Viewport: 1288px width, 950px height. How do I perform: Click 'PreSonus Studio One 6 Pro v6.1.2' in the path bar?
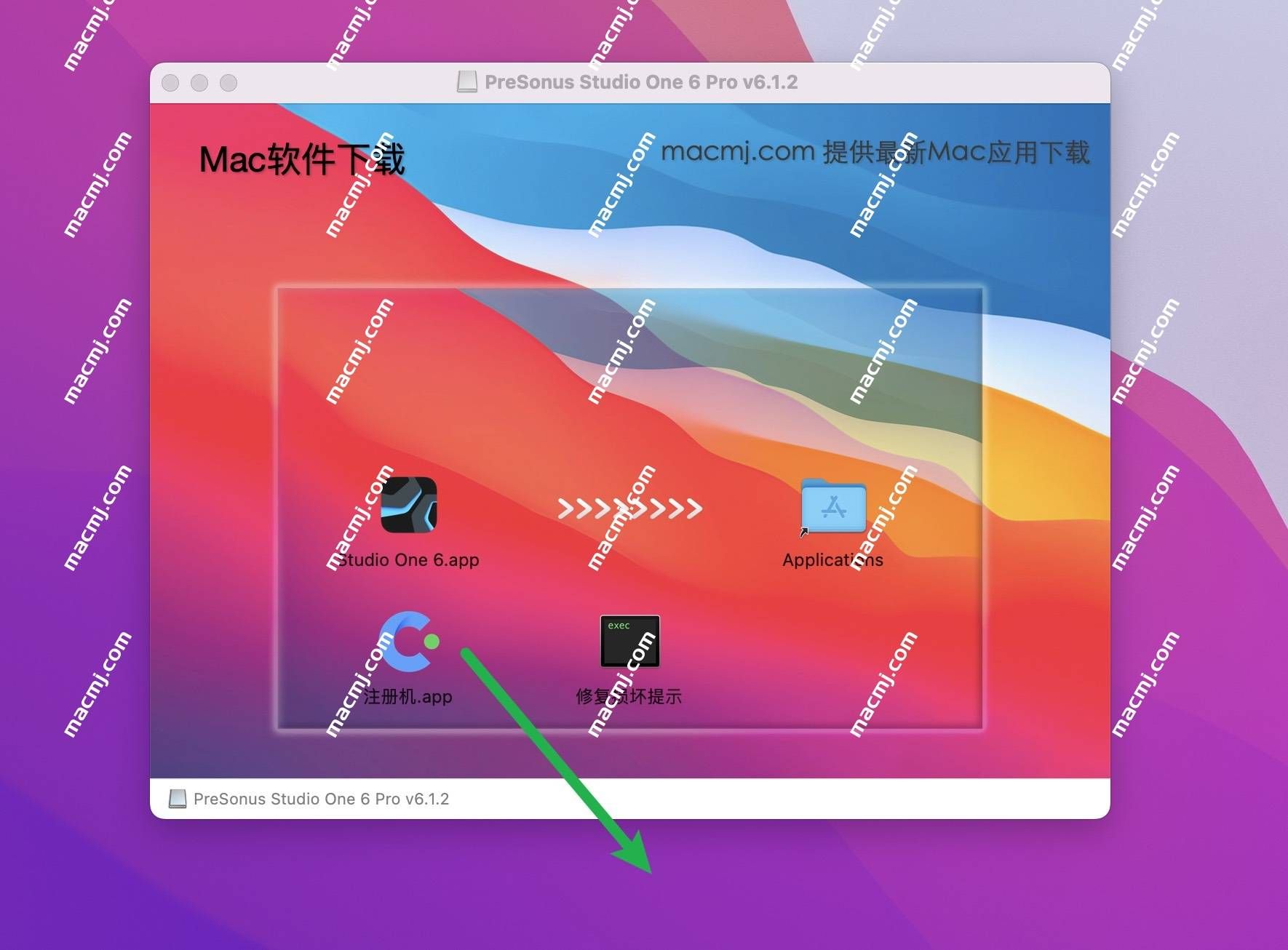321,799
